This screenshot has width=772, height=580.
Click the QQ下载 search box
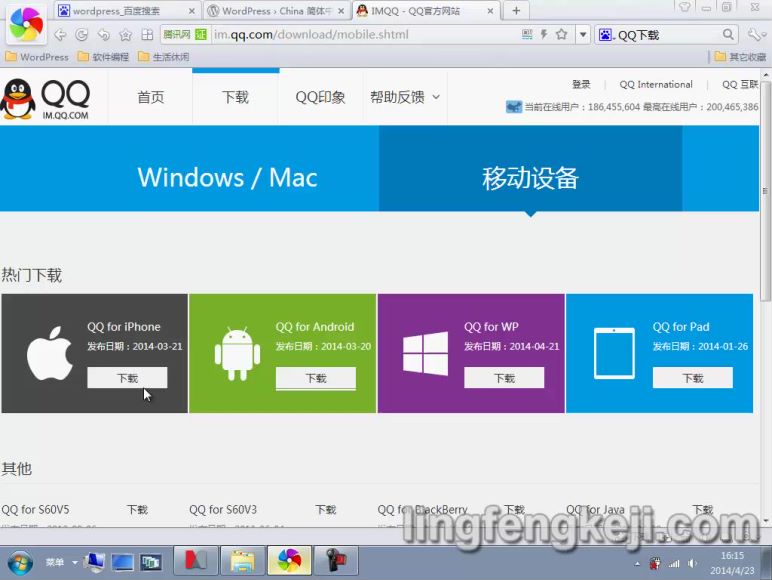coord(667,34)
